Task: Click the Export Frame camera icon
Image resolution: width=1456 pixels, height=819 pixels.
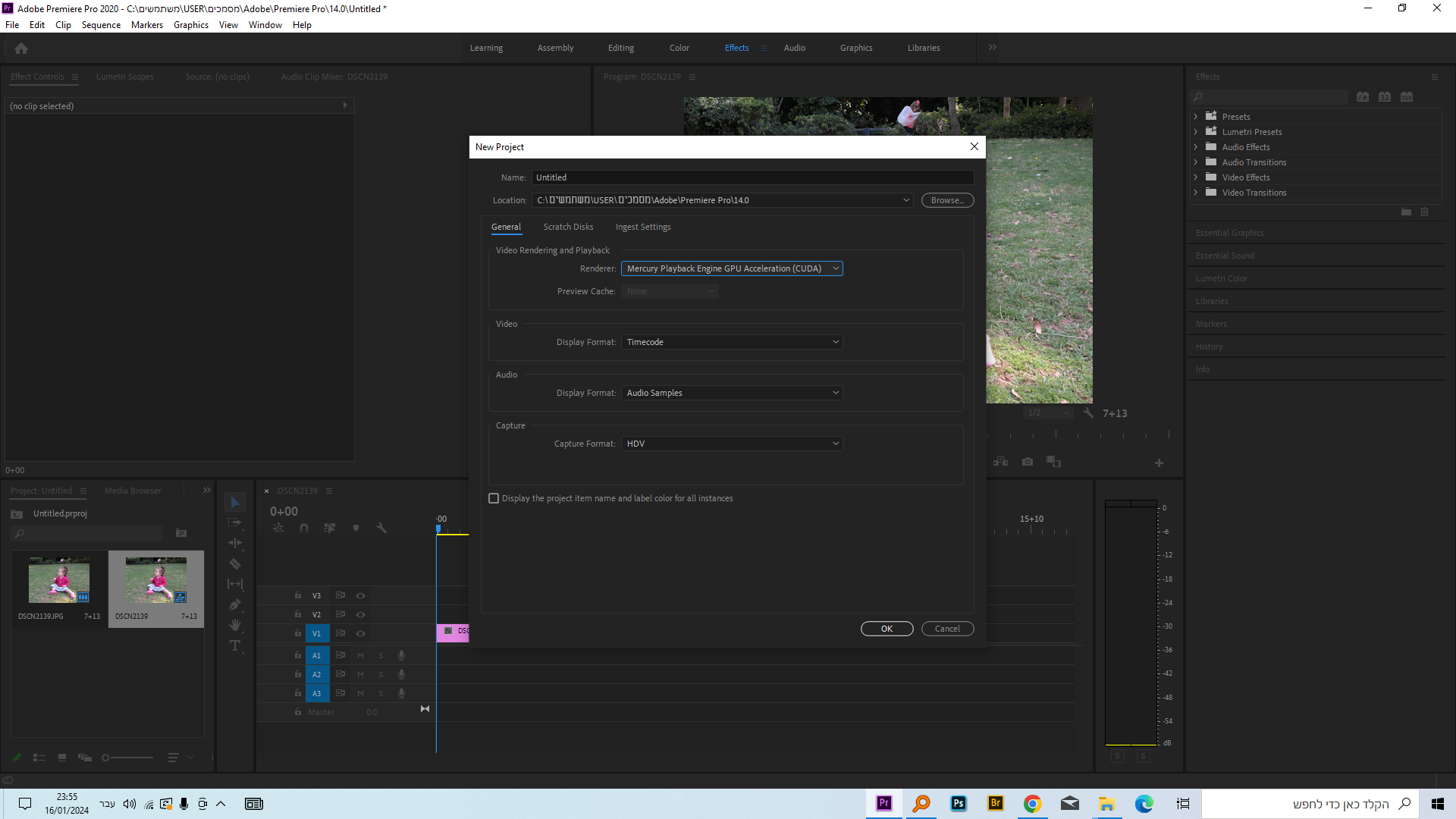Action: click(x=1028, y=462)
